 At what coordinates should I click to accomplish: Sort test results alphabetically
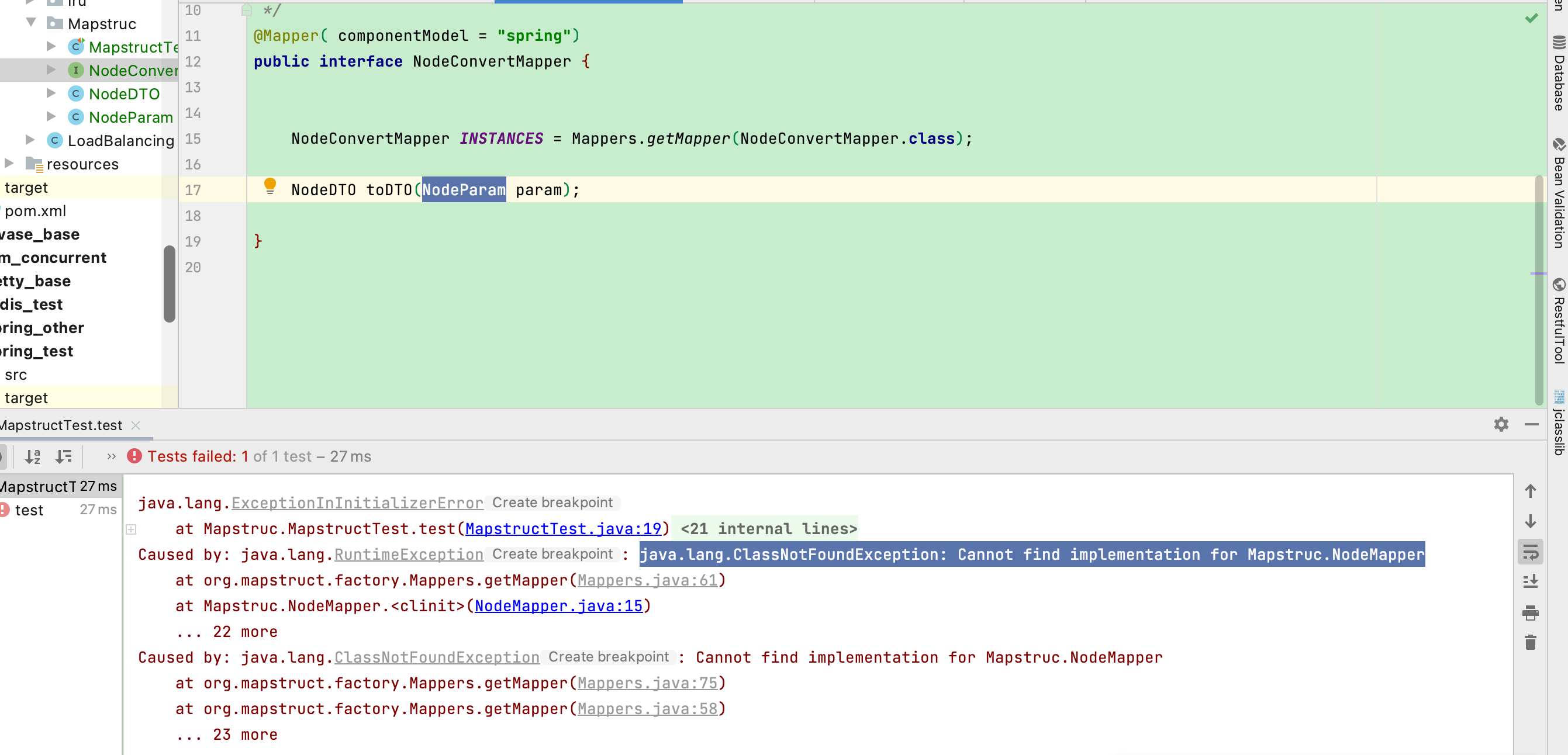point(32,456)
